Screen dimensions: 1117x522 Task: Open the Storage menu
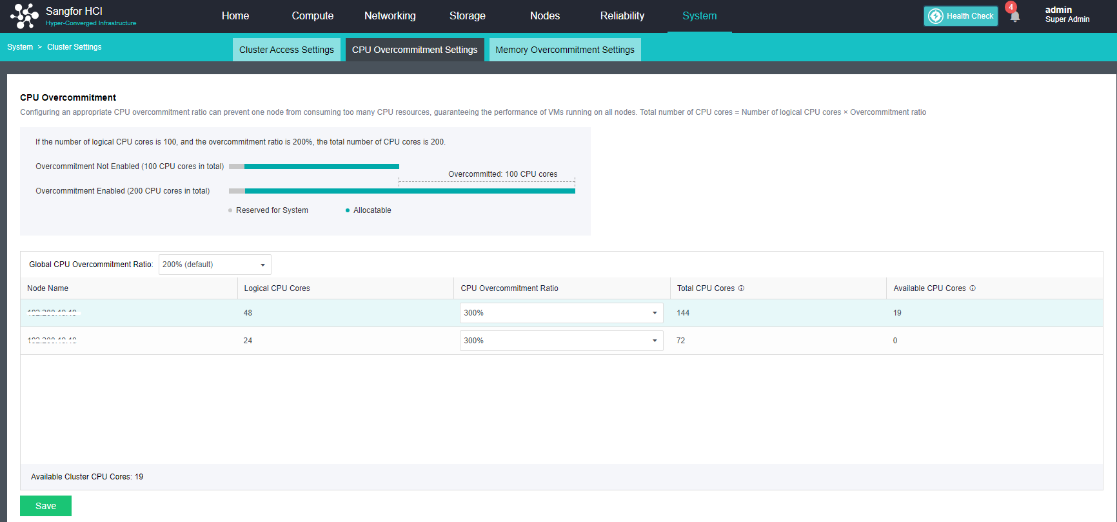coord(467,16)
